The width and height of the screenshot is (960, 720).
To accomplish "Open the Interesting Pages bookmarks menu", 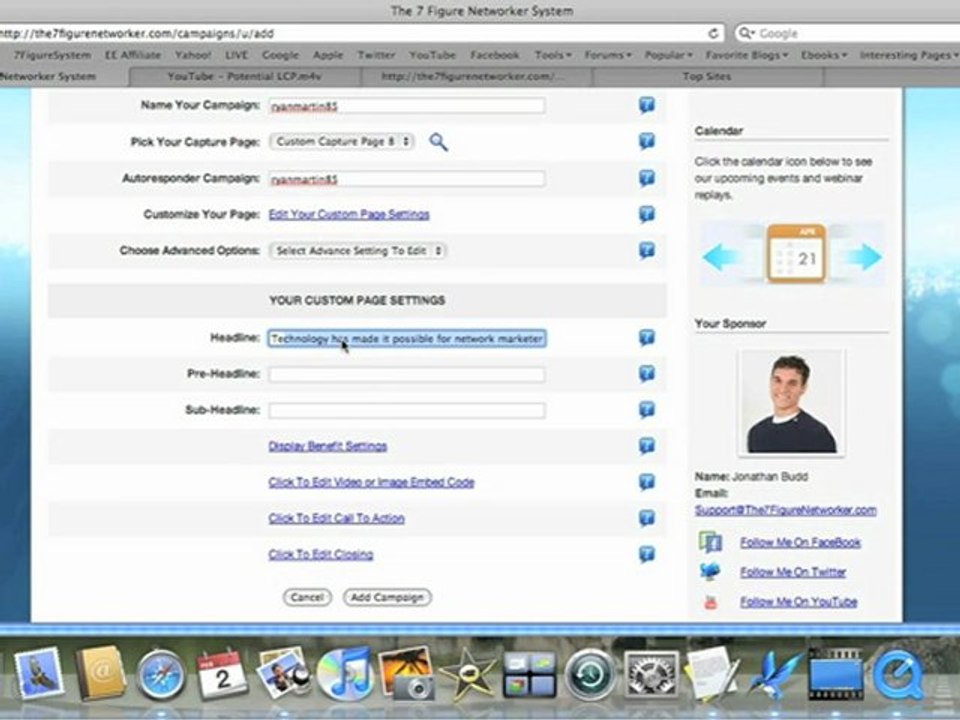I will (x=908, y=55).
